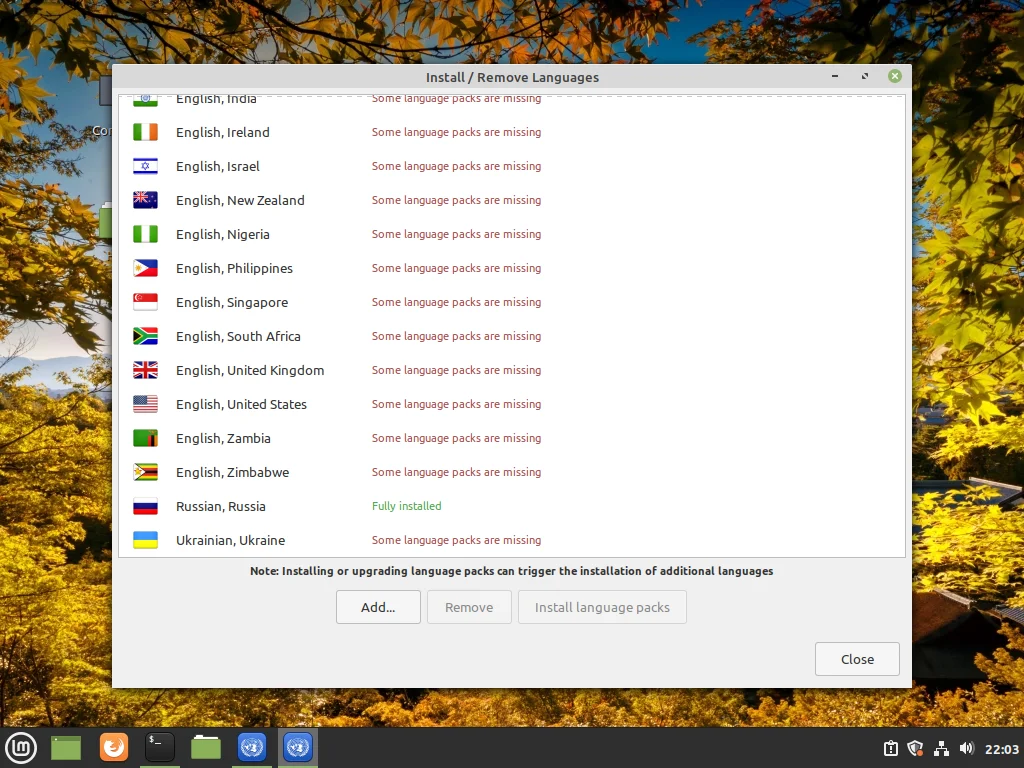Click the Add... button
Image resolution: width=1024 pixels, height=768 pixels.
[x=378, y=607]
